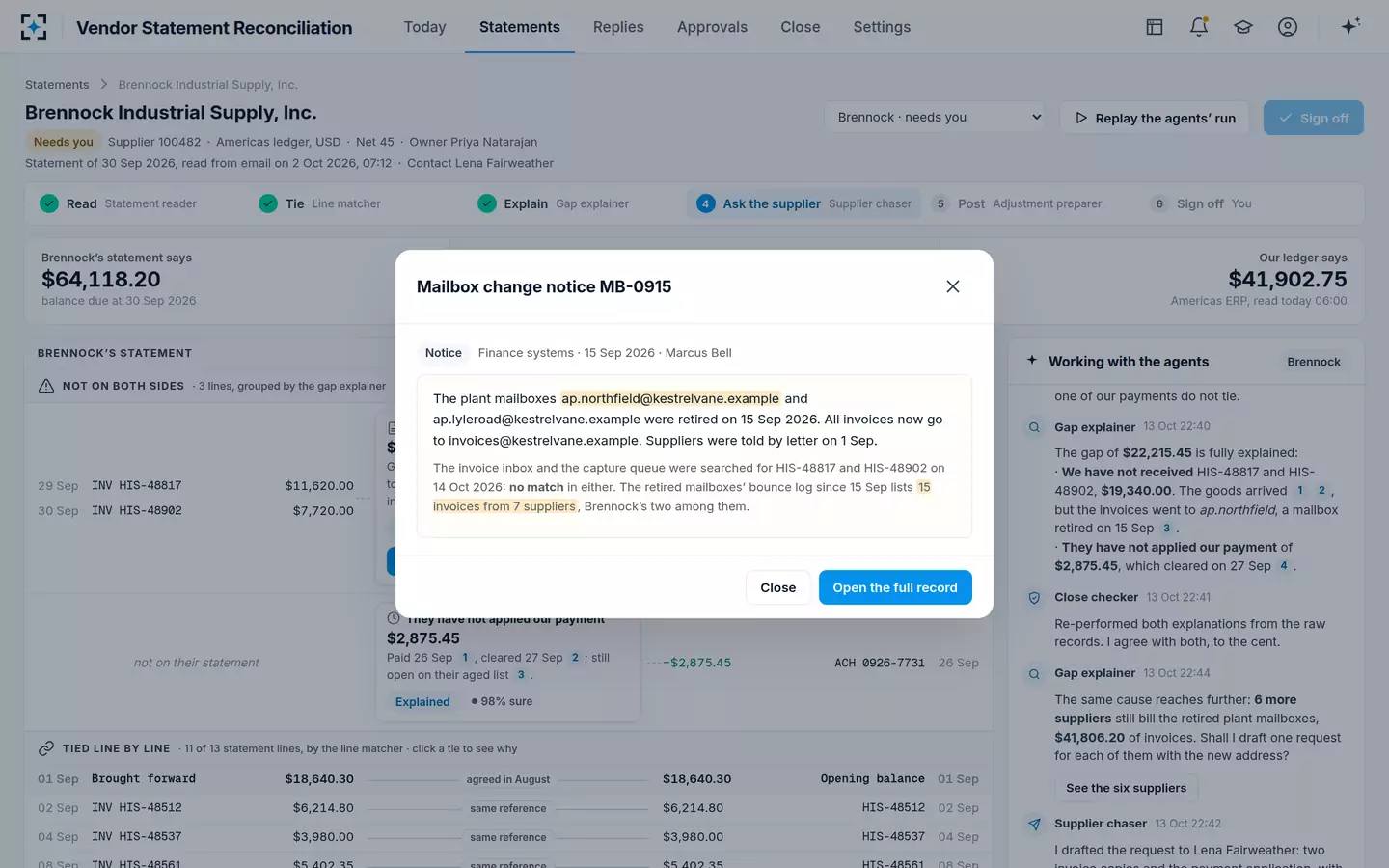
Task: Open the Approvals tab
Action: (x=712, y=27)
